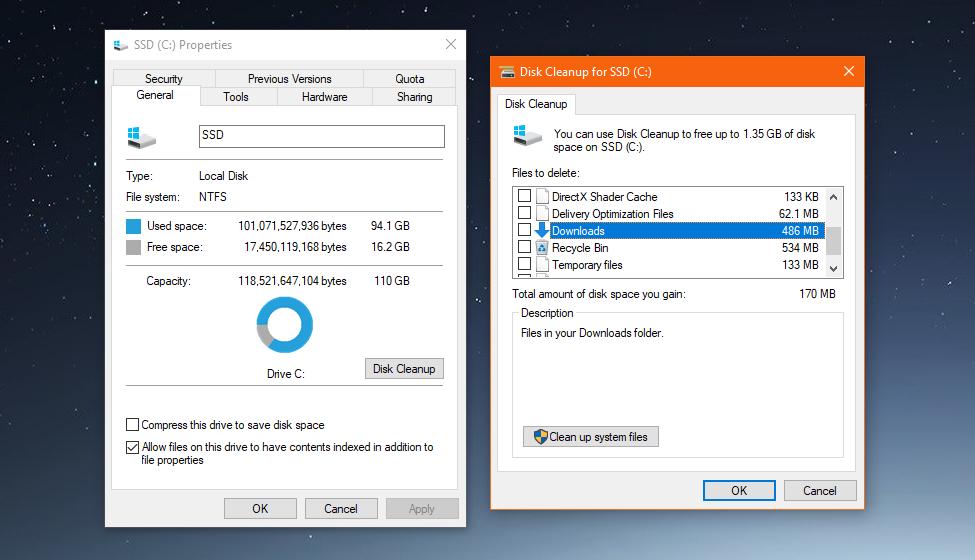Click Cancel in SSD Properties window

pos(341,508)
